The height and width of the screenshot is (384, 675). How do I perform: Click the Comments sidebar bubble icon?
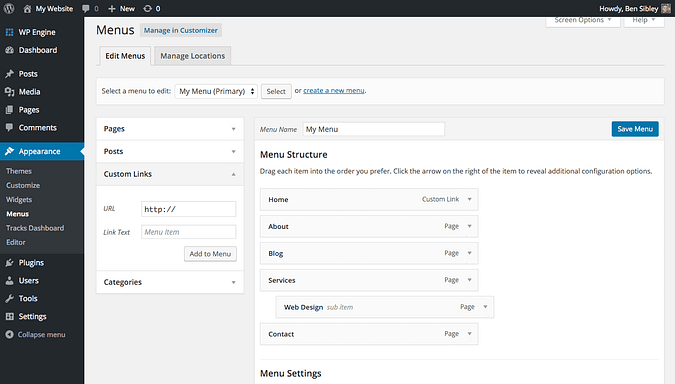(9, 127)
